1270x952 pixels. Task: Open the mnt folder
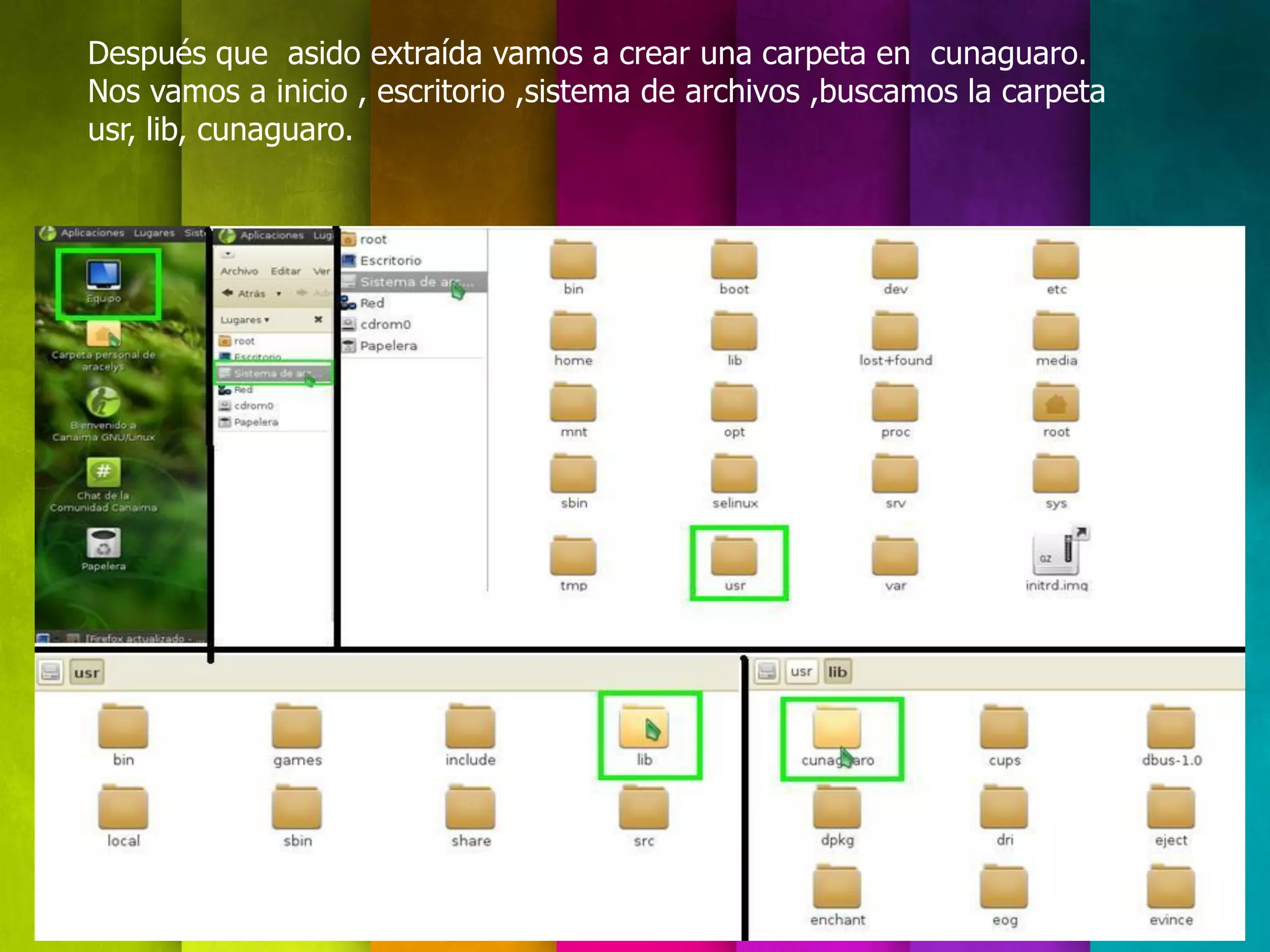coord(573,410)
